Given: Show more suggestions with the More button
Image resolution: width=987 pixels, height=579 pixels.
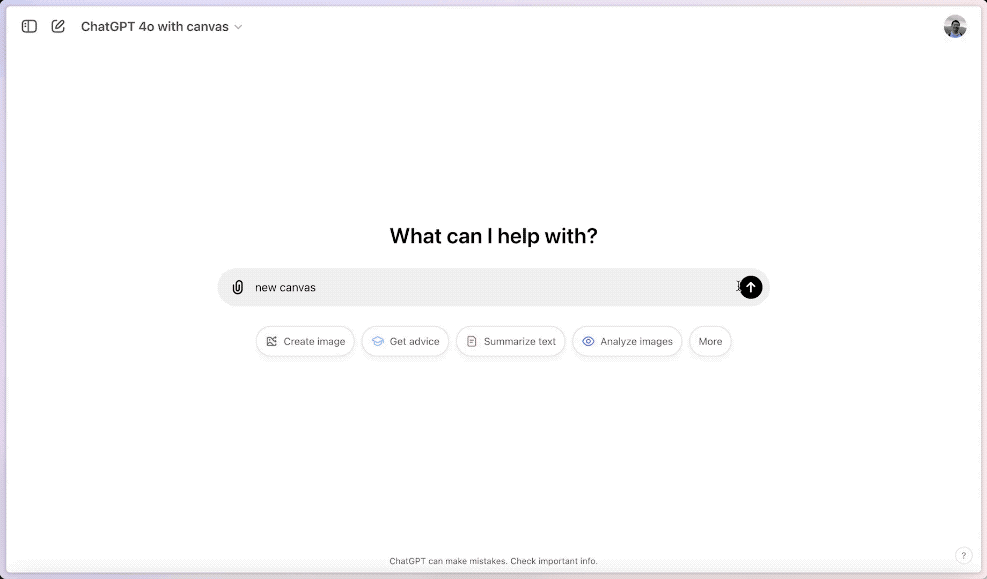Looking at the screenshot, I should pos(710,341).
